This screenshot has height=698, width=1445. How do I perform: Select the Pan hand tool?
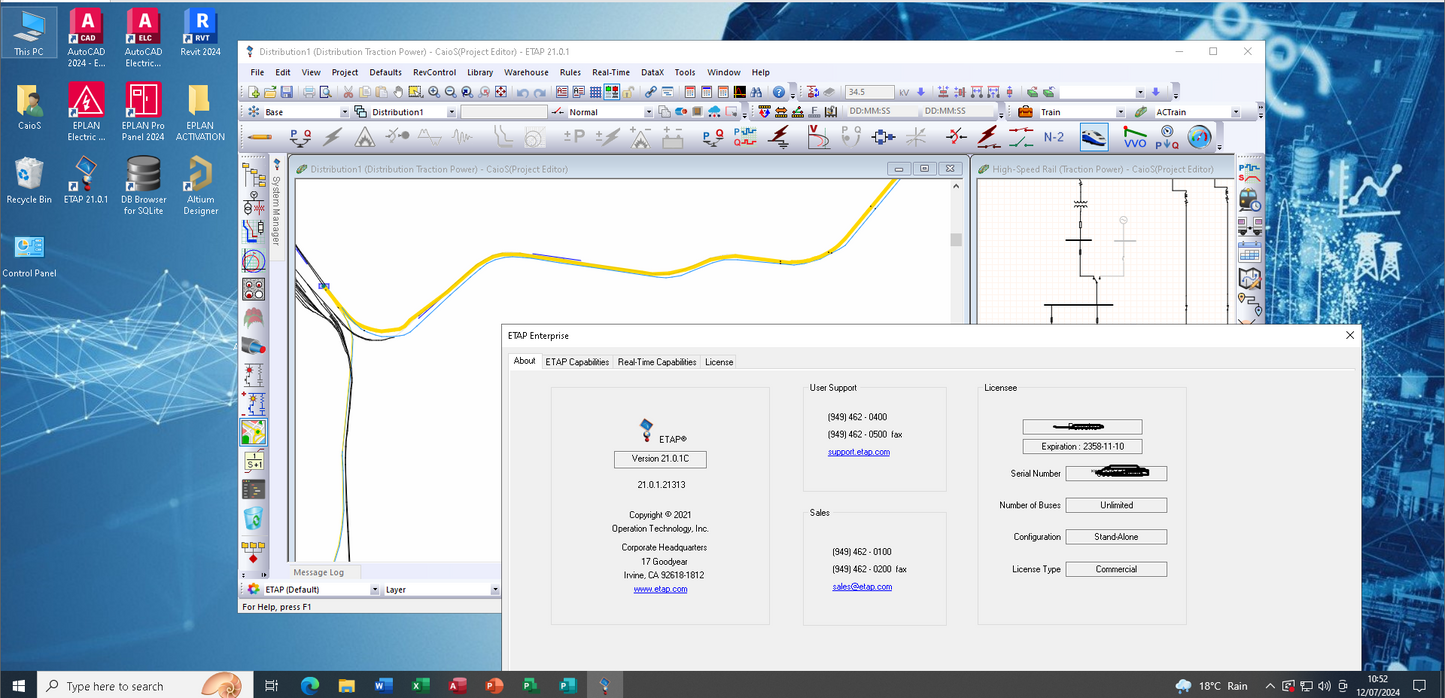pyautogui.click(x=398, y=92)
